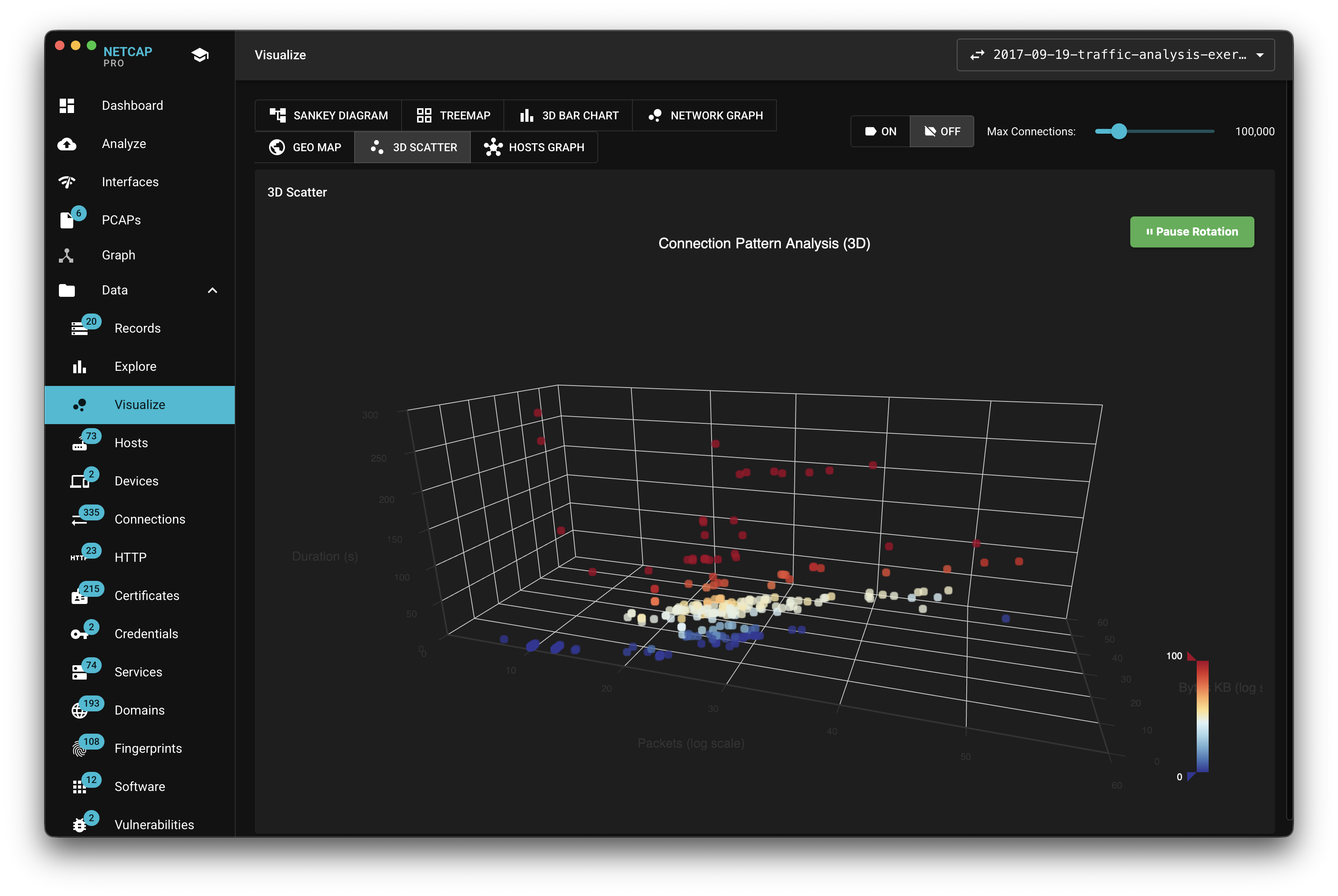1338x896 pixels.
Task: Open the Geo Map tab
Action: click(x=304, y=148)
